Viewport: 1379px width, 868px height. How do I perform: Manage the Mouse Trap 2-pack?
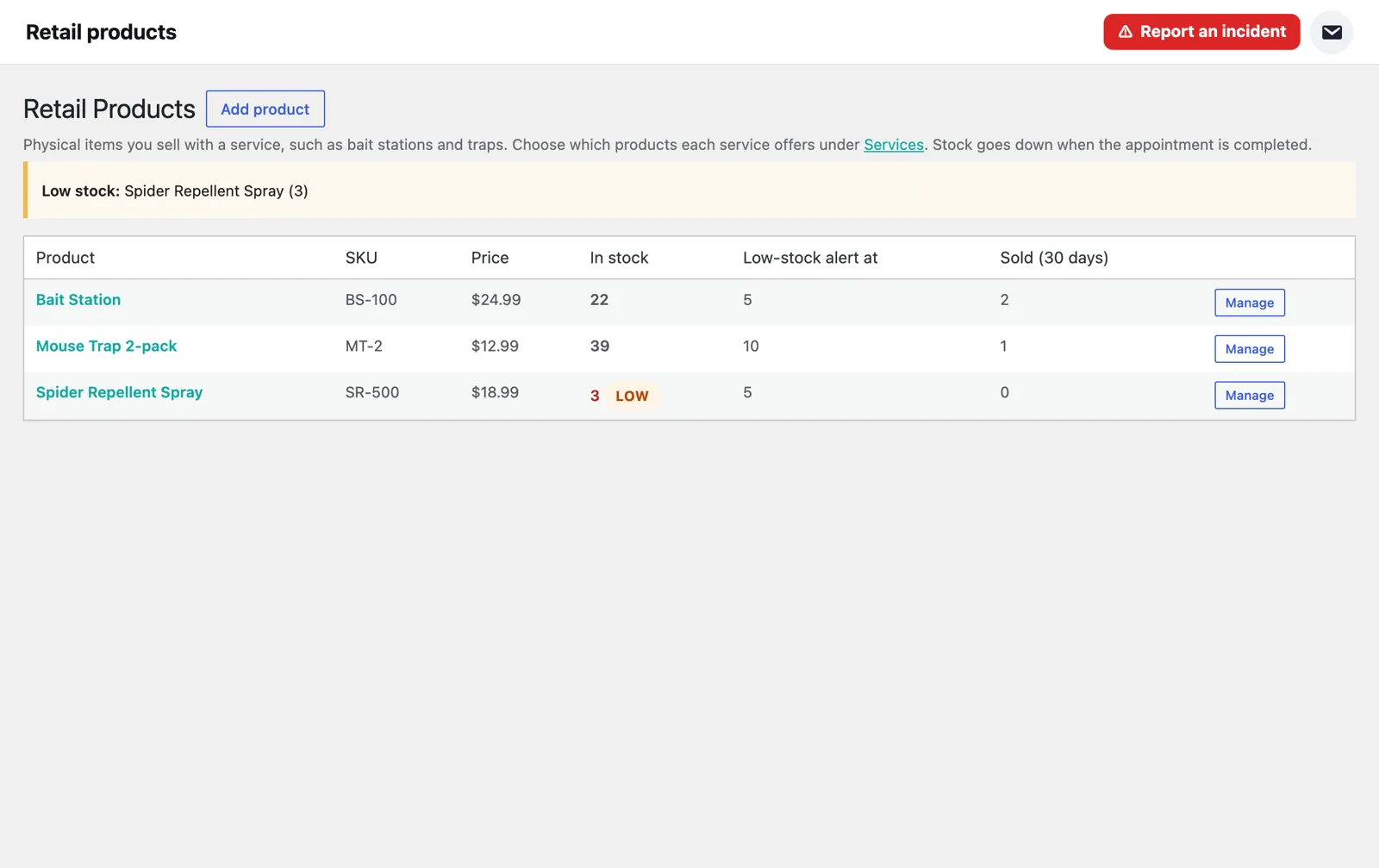[1249, 349]
